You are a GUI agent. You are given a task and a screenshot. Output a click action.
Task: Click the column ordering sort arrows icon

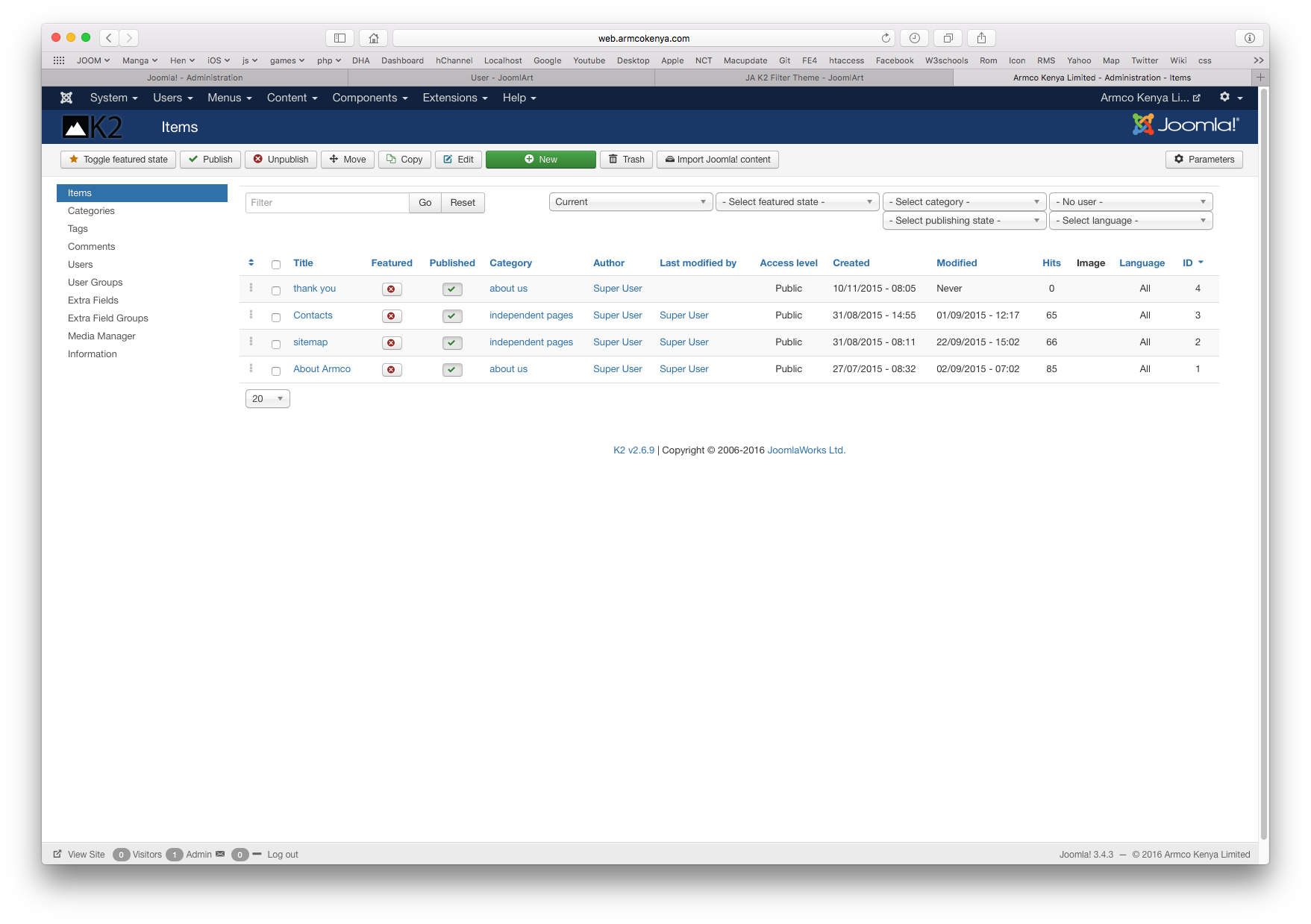tap(251, 263)
